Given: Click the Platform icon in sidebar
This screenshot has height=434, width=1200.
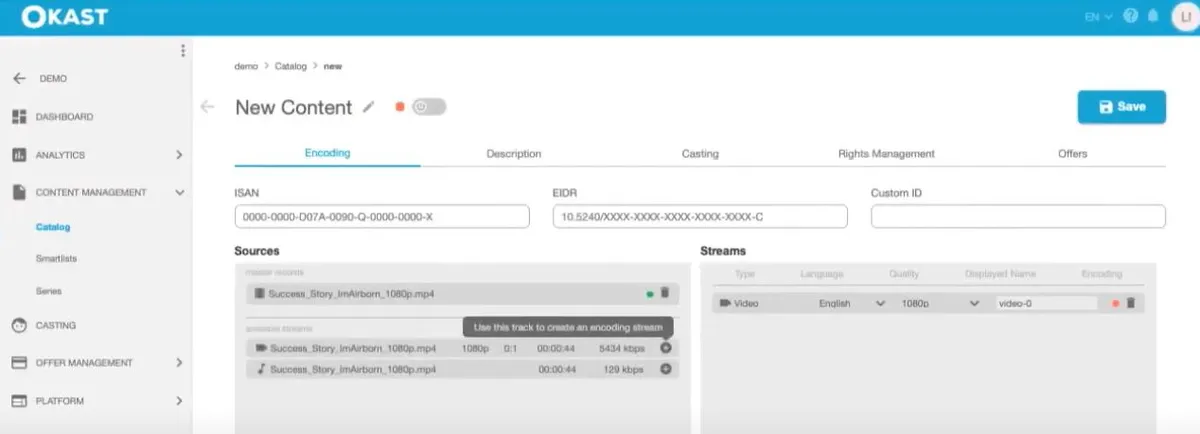Looking at the screenshot, I should [19, 401].
